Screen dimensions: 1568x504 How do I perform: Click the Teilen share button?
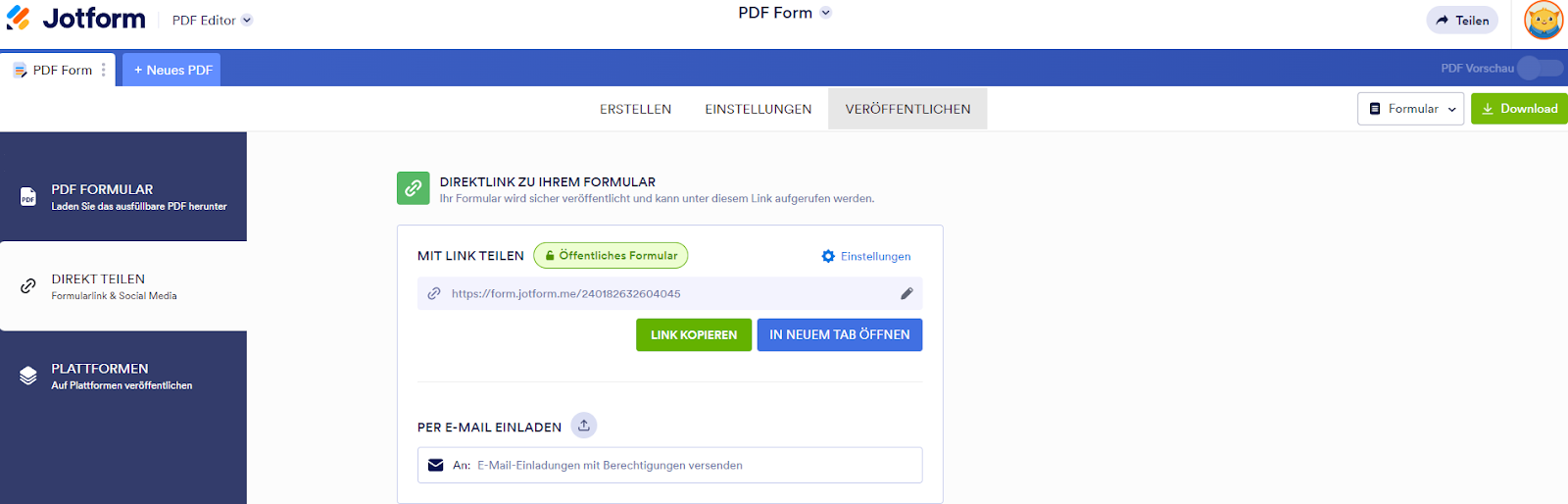1462,21
